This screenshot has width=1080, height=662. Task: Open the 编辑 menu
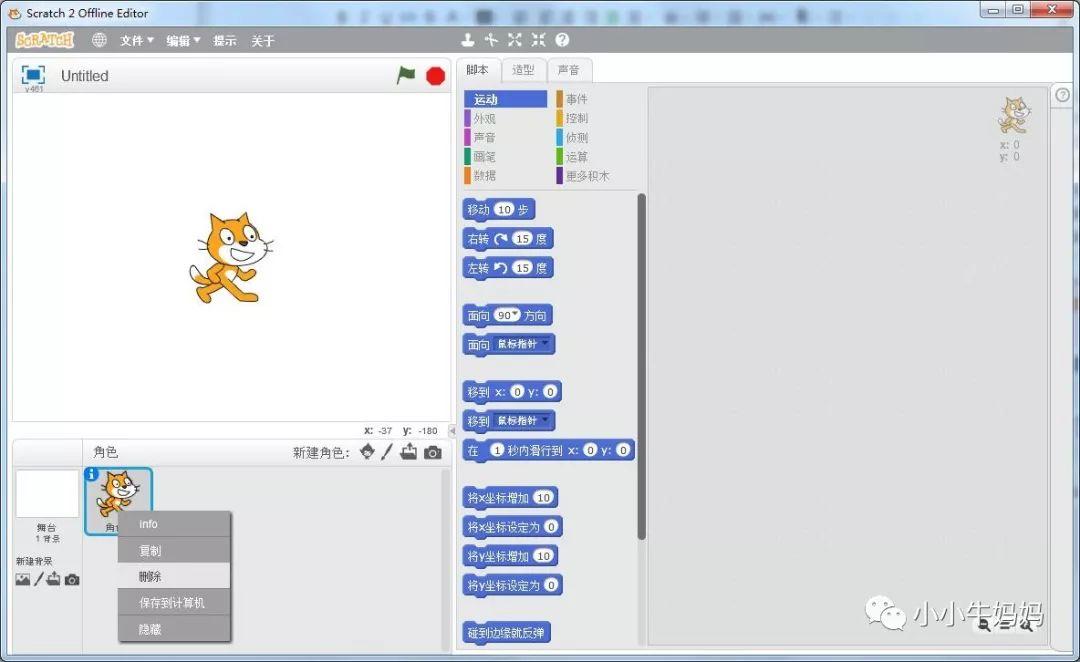183,41
